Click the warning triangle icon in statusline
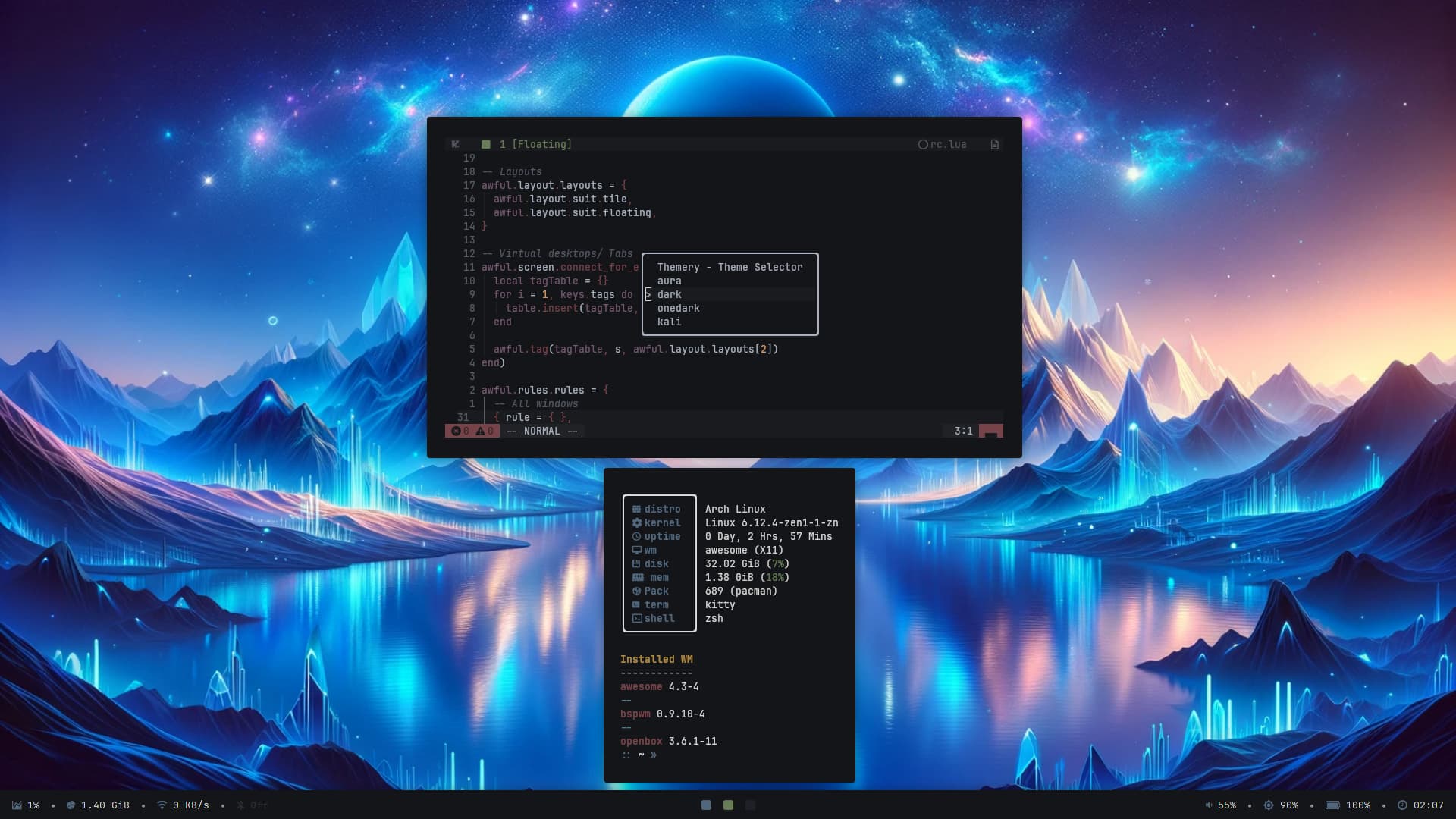Image resolution: width=1456 pixels, height=819 pixels. [x=480, y=431]
